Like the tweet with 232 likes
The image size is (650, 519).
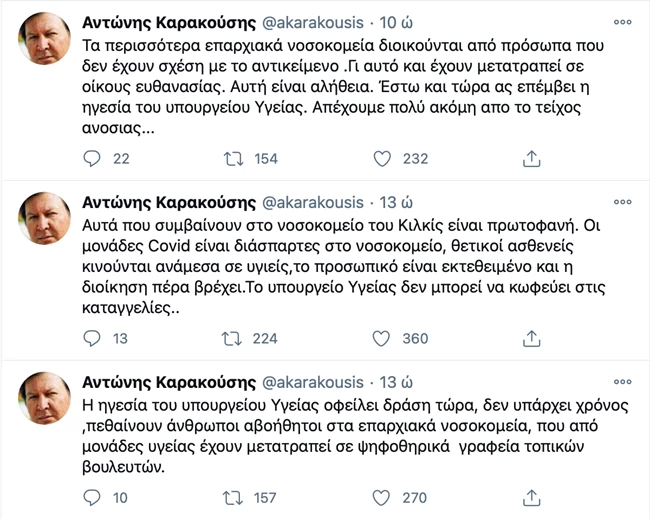381,158
